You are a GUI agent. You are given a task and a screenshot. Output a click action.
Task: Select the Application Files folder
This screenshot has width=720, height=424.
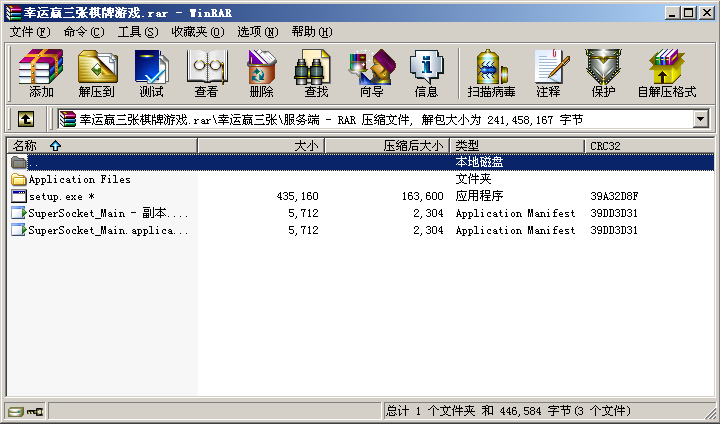(79, 179)
